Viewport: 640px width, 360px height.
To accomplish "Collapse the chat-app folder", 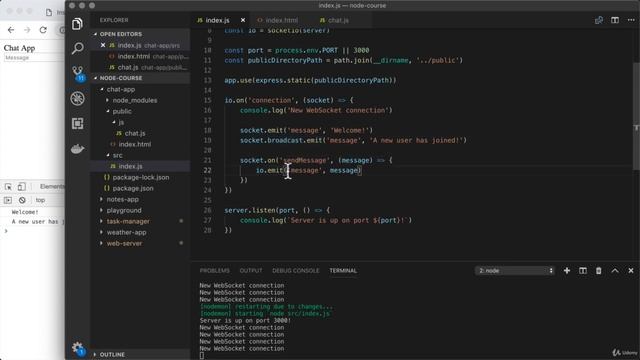I will 102,89.
